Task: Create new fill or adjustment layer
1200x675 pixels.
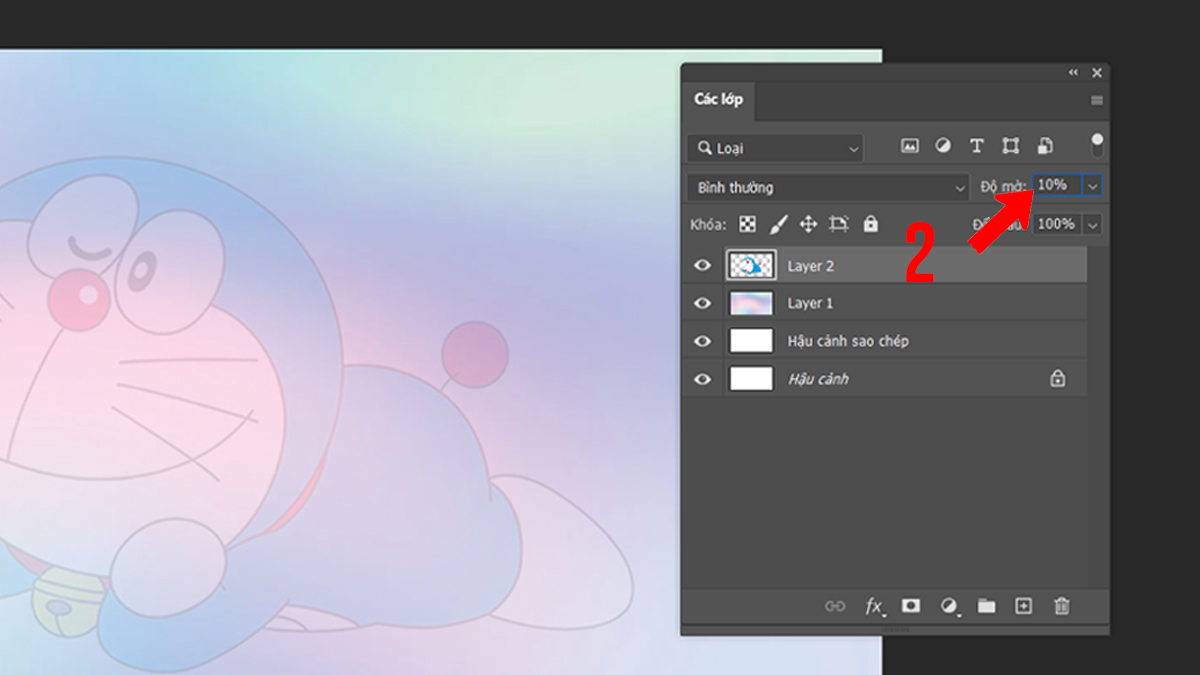Action: coord(949,606)
